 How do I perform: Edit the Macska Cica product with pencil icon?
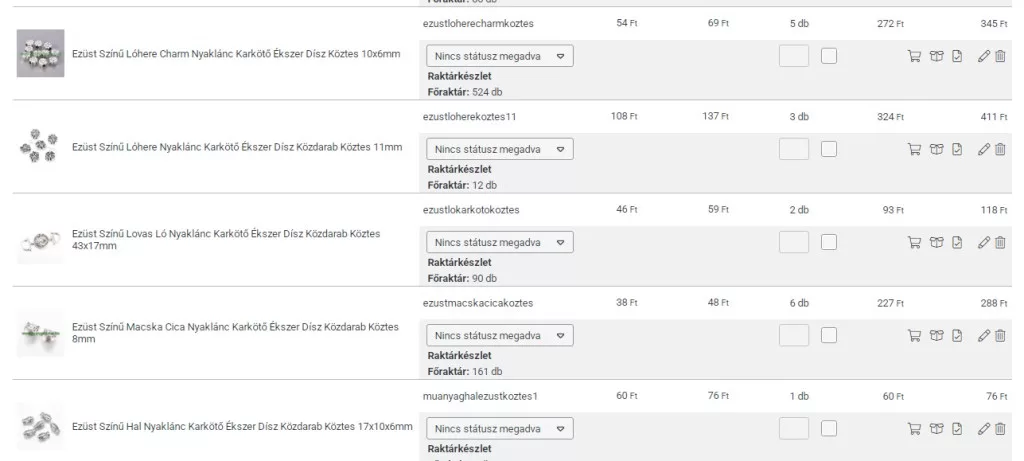click(x=984, y=336)
